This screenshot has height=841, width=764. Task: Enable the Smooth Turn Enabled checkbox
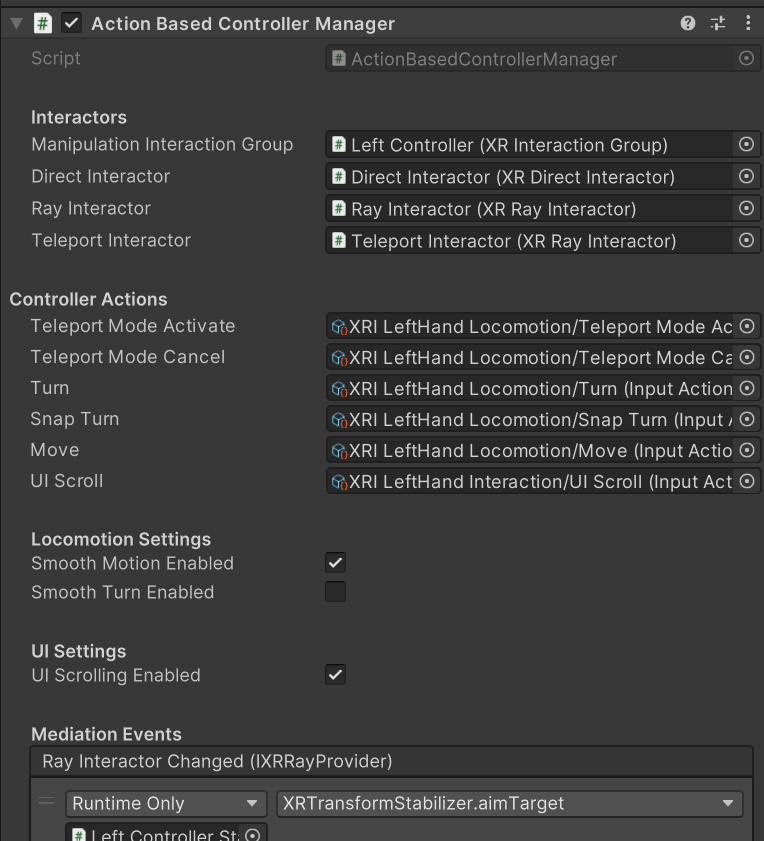tap(336, 592)
